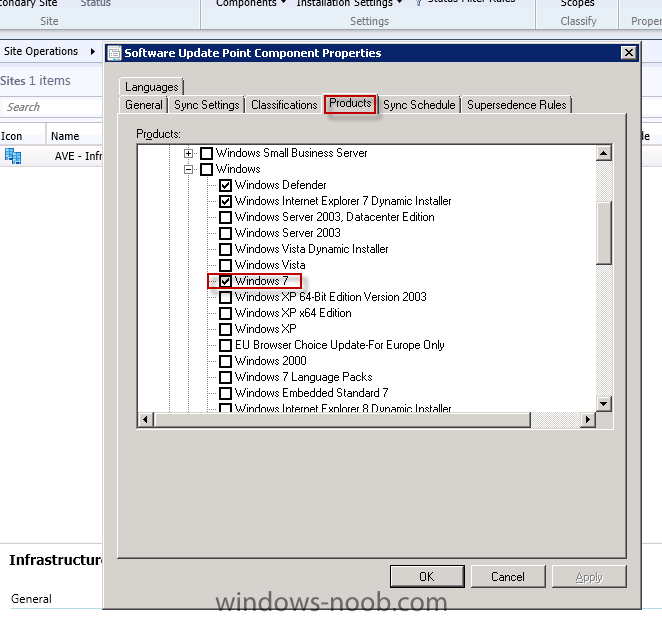Open the Sync Settings tab
Image resolution: width=662 pixels, height=617 pixels.
pos(206,105)
